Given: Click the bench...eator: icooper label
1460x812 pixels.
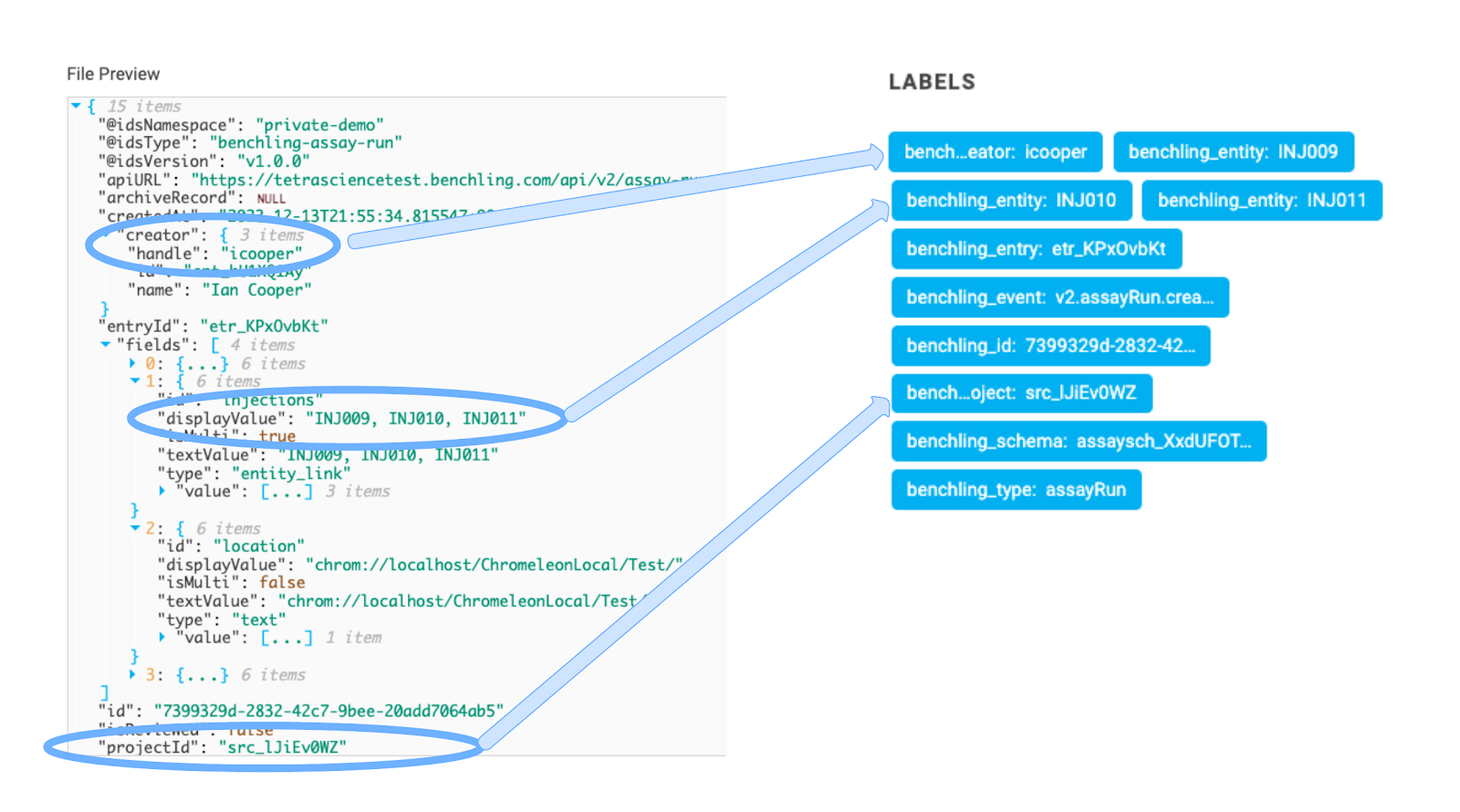Looking at the screenshot, I should pyautogui.click(x=996, y=152).
